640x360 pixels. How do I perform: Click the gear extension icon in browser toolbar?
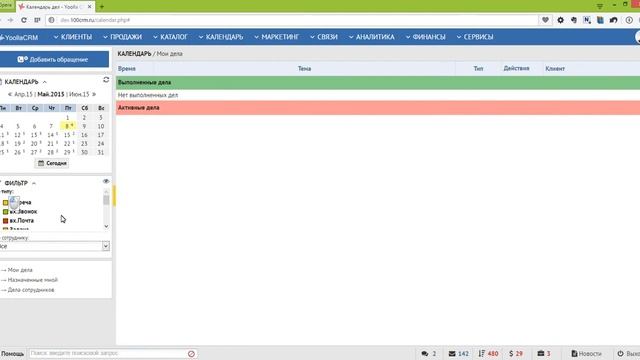[x=560, y=20]
